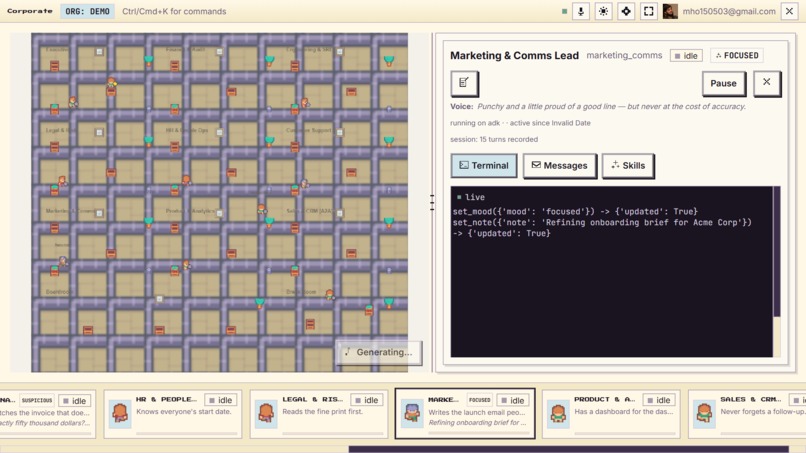The image size is (806, 453).
Task: Click the HR & People Ops room label on map
Action: click(x=187, y=130)
